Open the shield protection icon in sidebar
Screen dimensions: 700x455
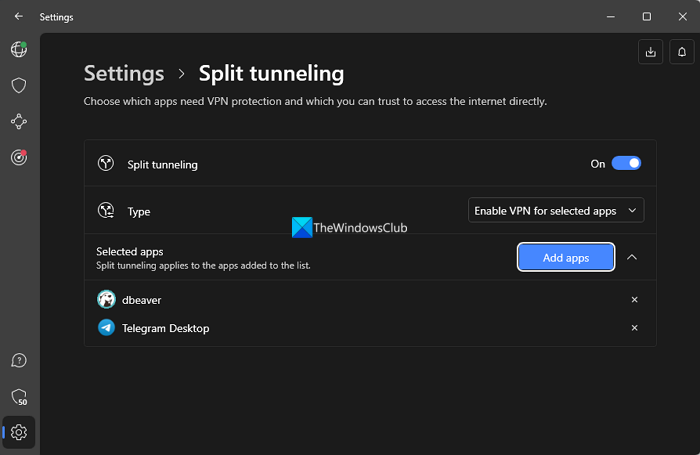(18, 85)
